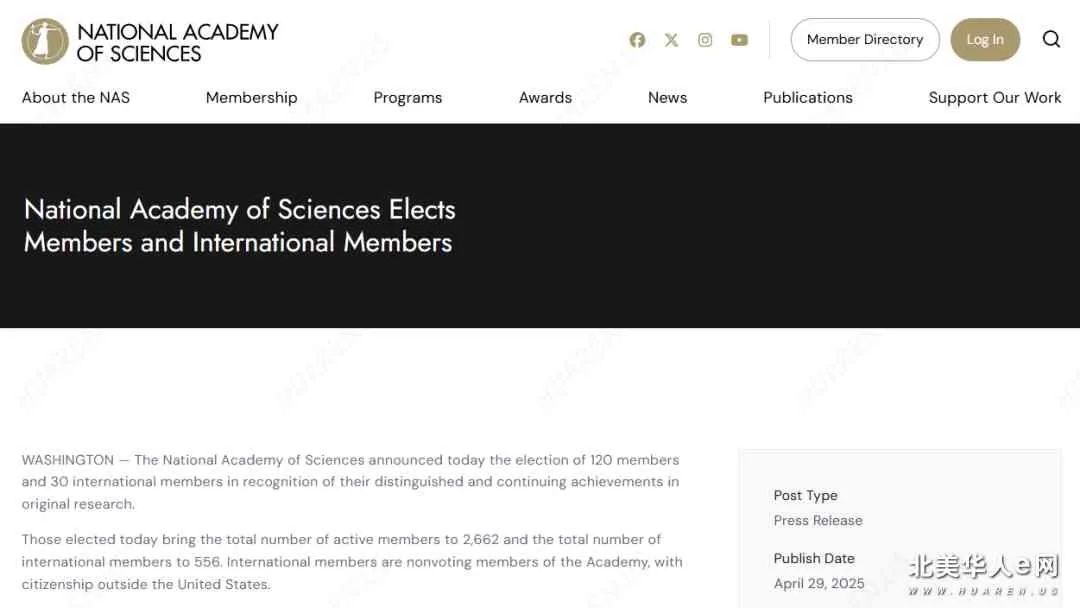The width and height of the screenshot is (1080, 608).
Task: Go to the News section
Action: click(667, 98)
